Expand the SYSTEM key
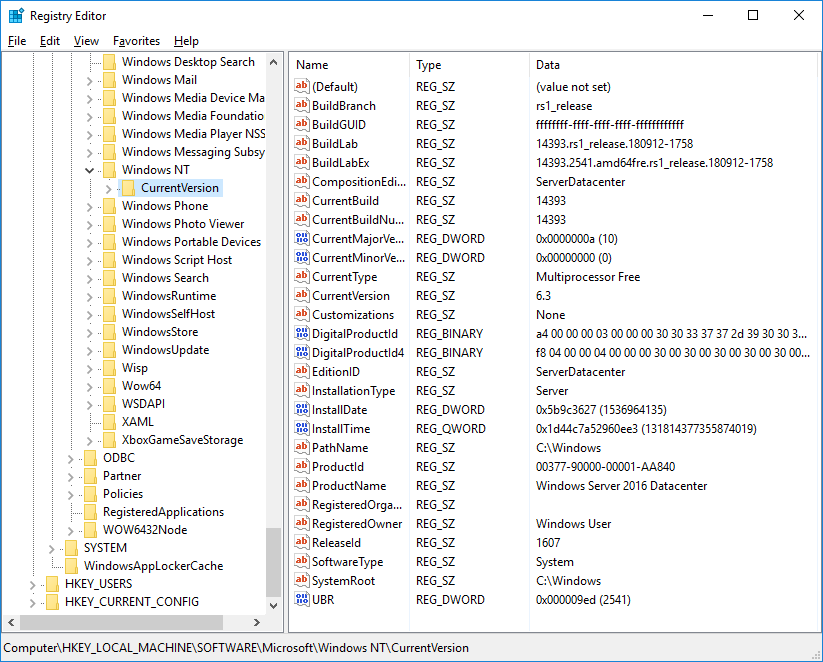 tap(51, 549)
